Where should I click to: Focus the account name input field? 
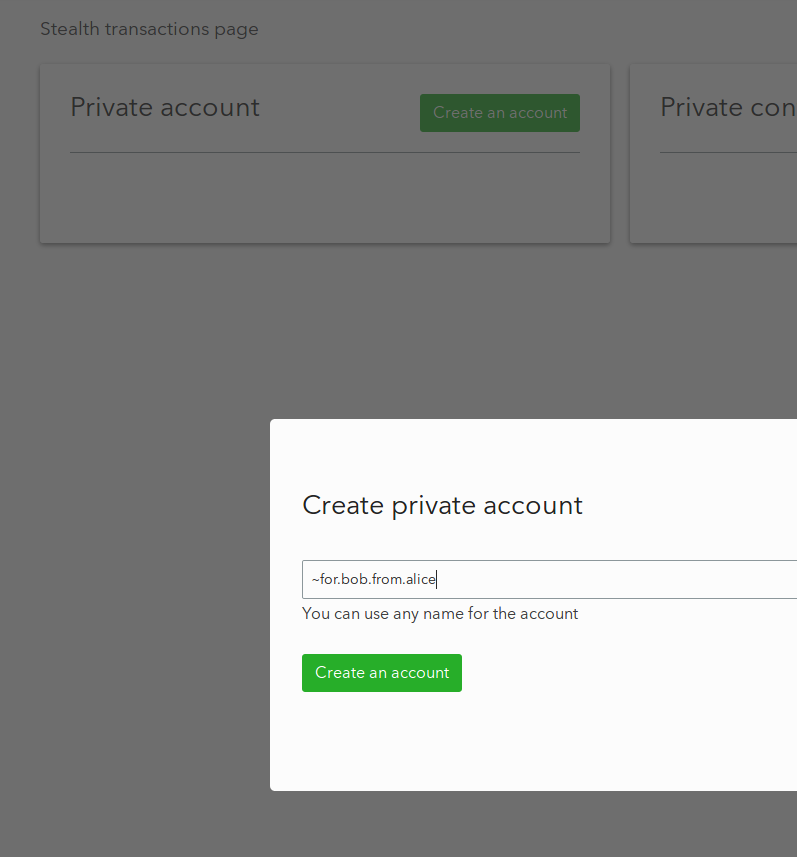coord(549,579)
